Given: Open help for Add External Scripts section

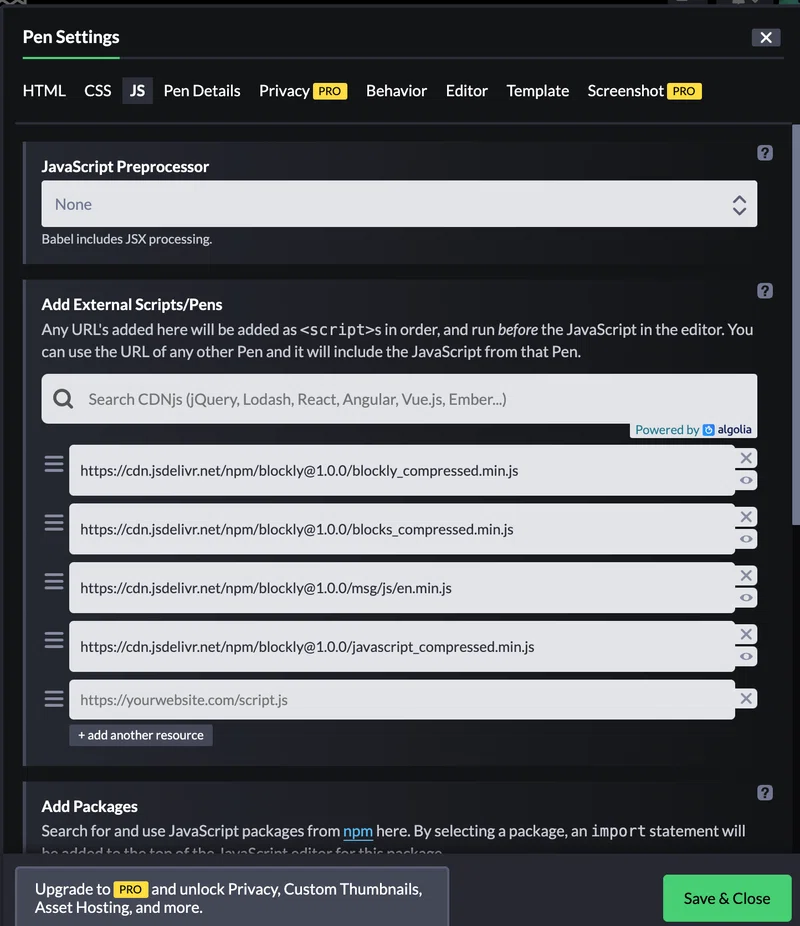Looking at the screenshot, I should 765,291.
